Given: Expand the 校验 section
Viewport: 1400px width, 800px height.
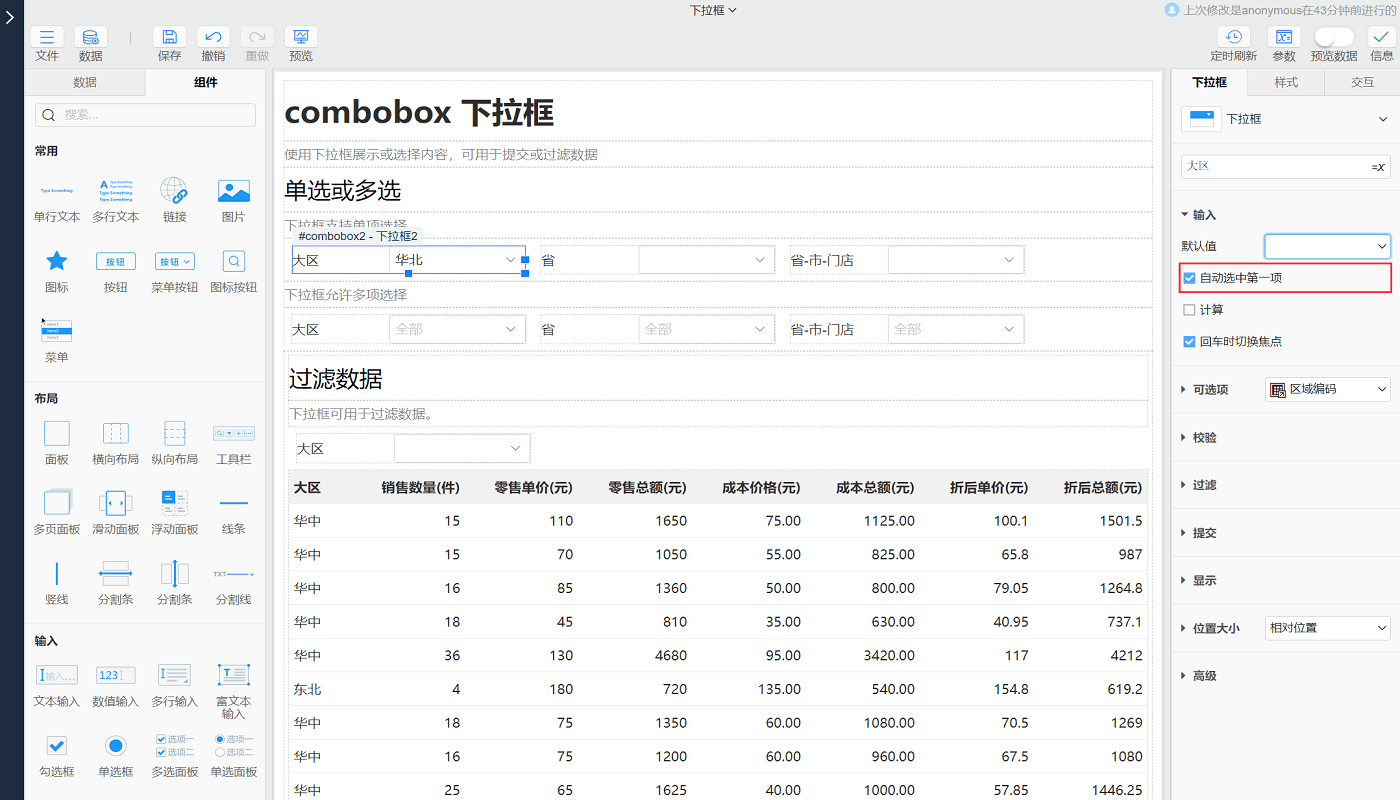Looking at the screenshot, I should point(1204,438).
